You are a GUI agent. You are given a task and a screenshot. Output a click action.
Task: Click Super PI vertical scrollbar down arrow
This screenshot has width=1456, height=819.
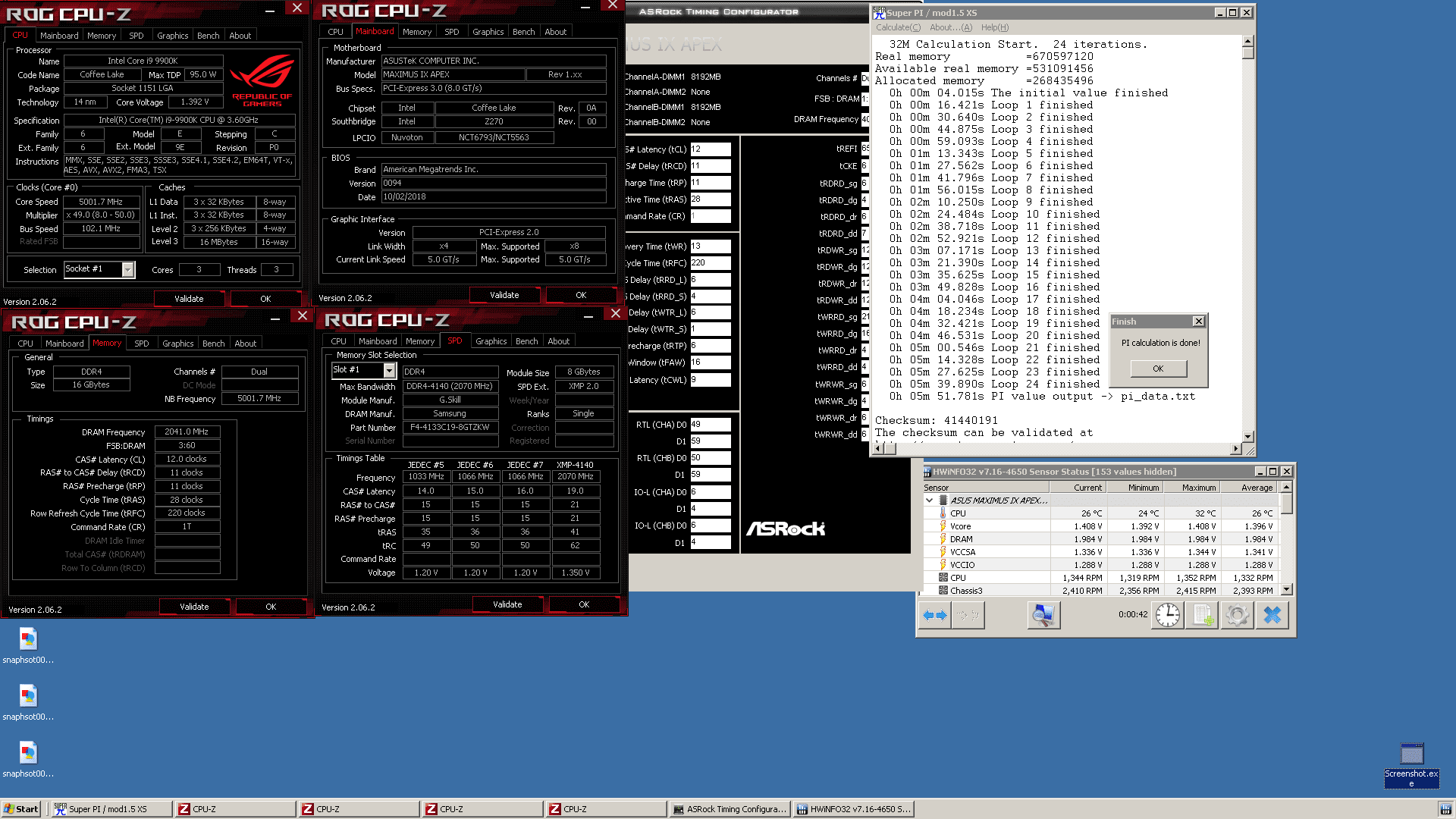(1247, 436)
